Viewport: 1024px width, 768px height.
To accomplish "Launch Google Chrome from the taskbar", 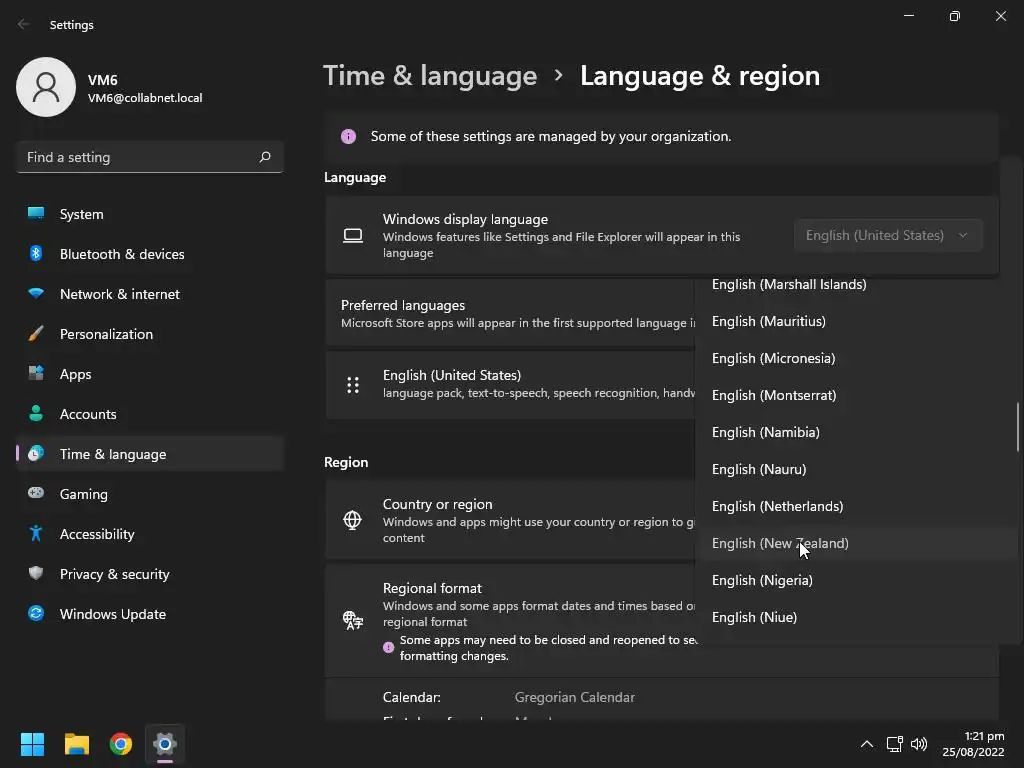I will pyautogui.click(x=121, y=744).
